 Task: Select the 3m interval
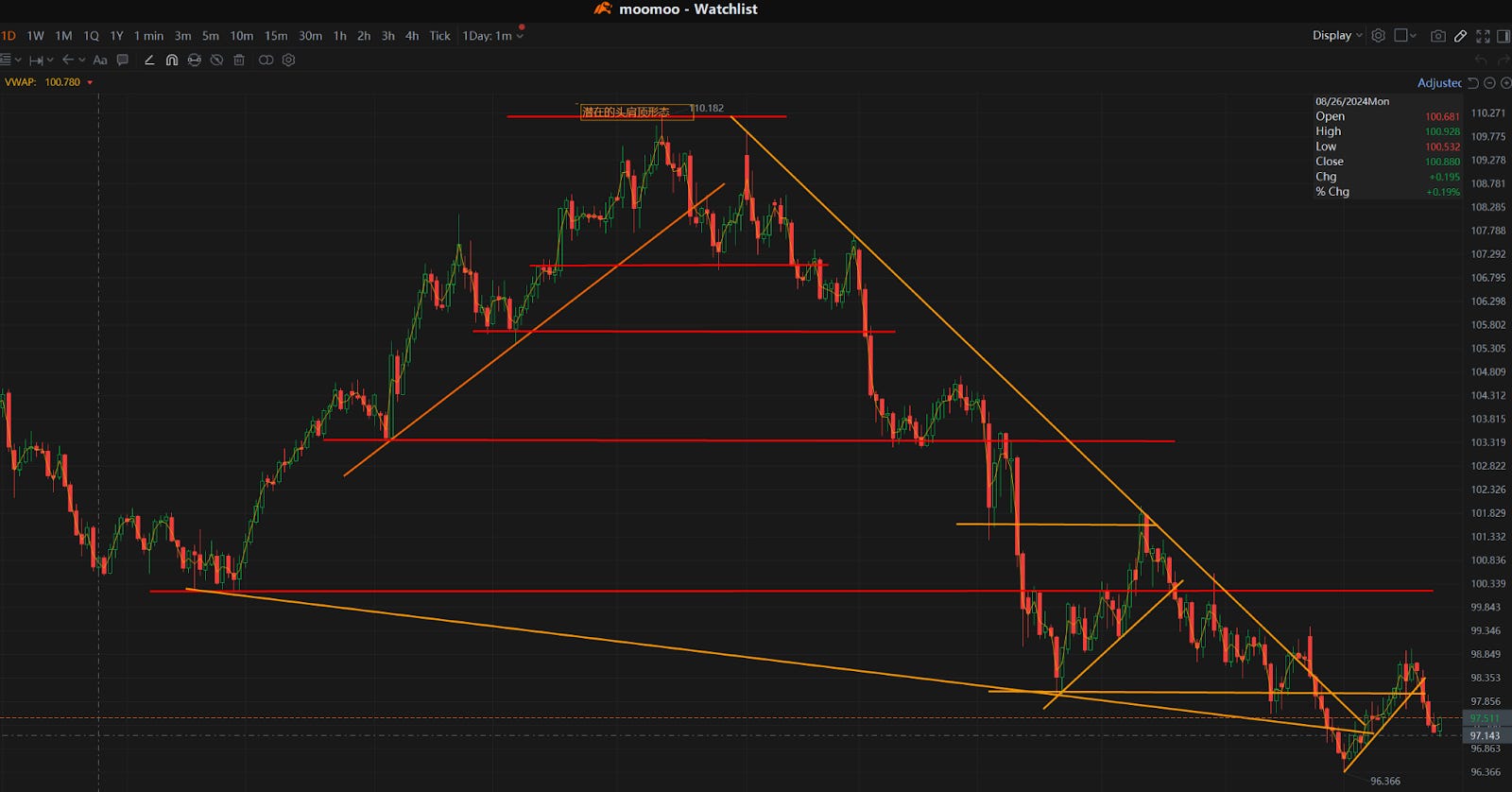[182, 36]
